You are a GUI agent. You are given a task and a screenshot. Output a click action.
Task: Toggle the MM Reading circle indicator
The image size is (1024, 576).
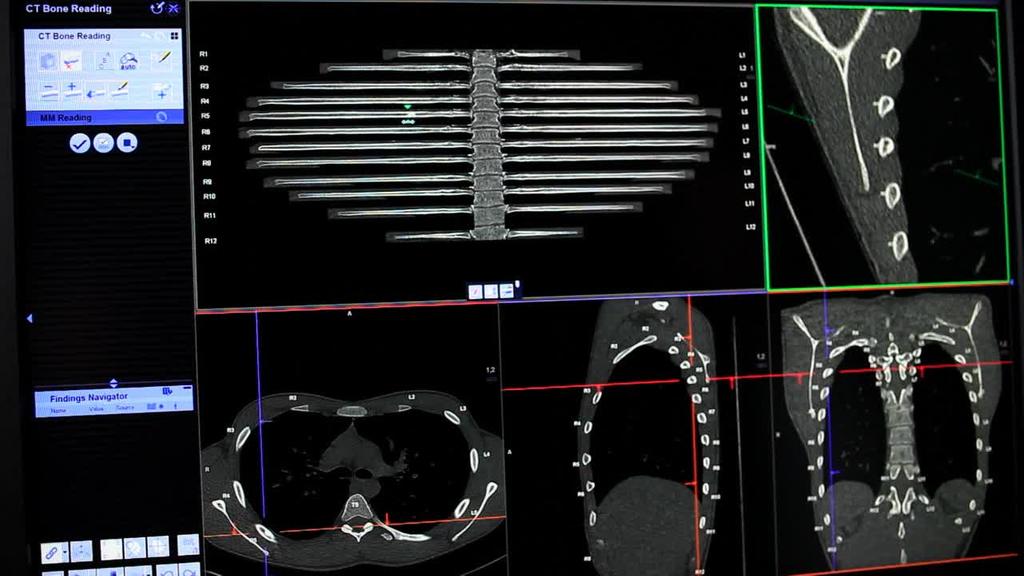tap(161, 117)
